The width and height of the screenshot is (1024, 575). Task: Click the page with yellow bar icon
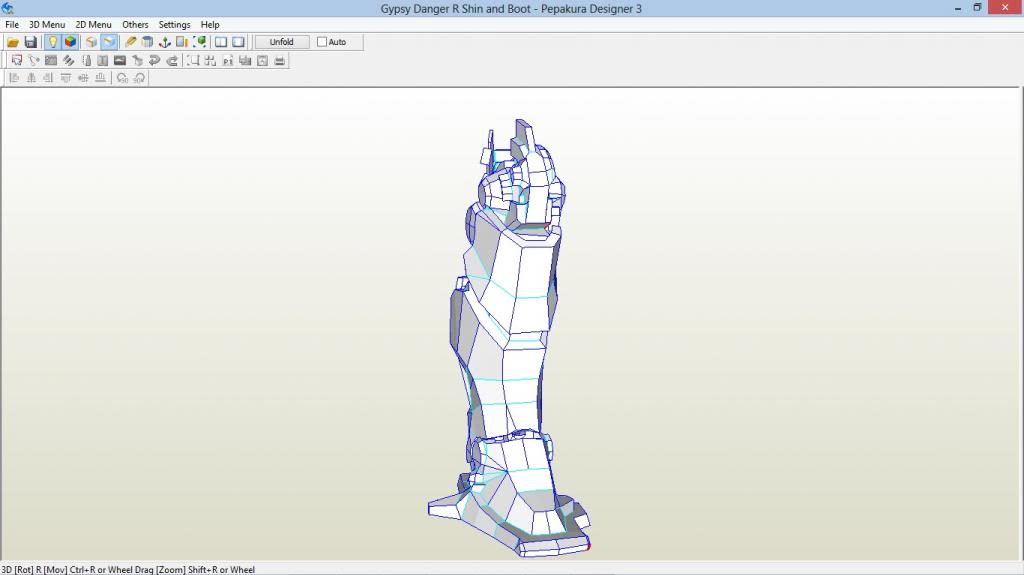182,42
